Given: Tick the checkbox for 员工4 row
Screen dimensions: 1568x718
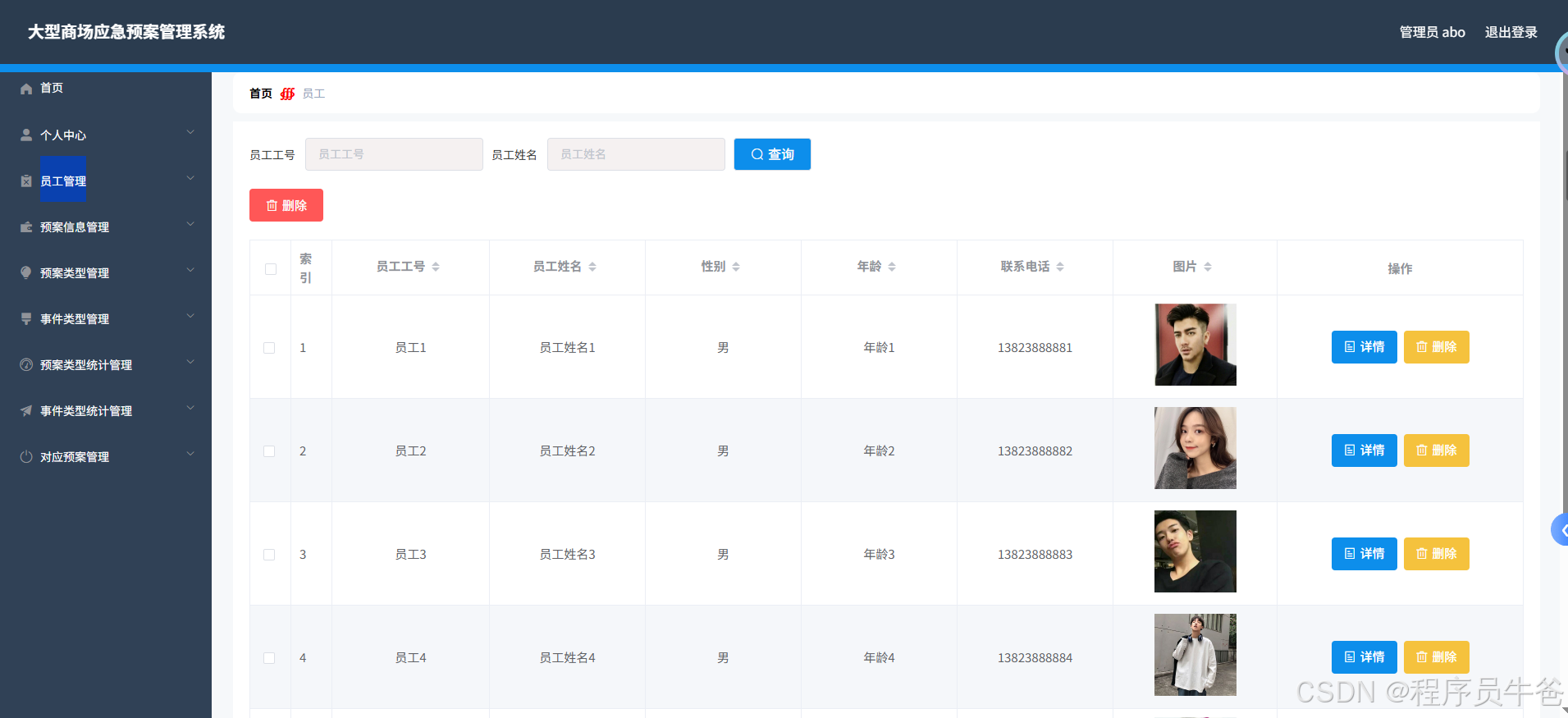Looking at the screenshot, I should point(269,658).
